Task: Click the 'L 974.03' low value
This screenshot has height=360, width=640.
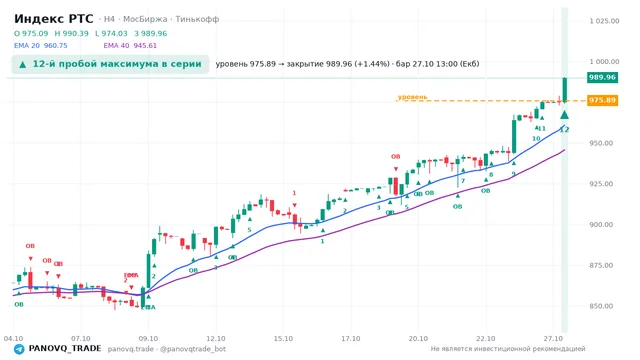Action: pos(111,33)
